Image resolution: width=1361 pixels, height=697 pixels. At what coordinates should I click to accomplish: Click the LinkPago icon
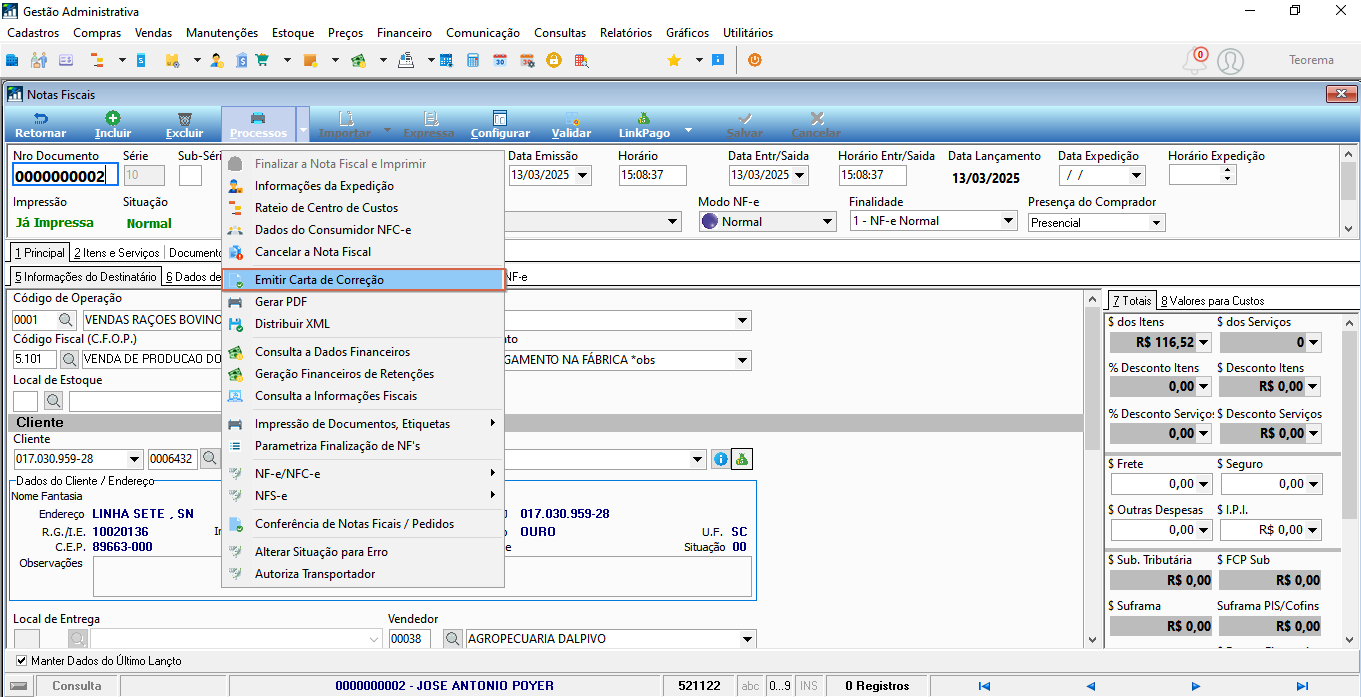click(x=644, y=118)
